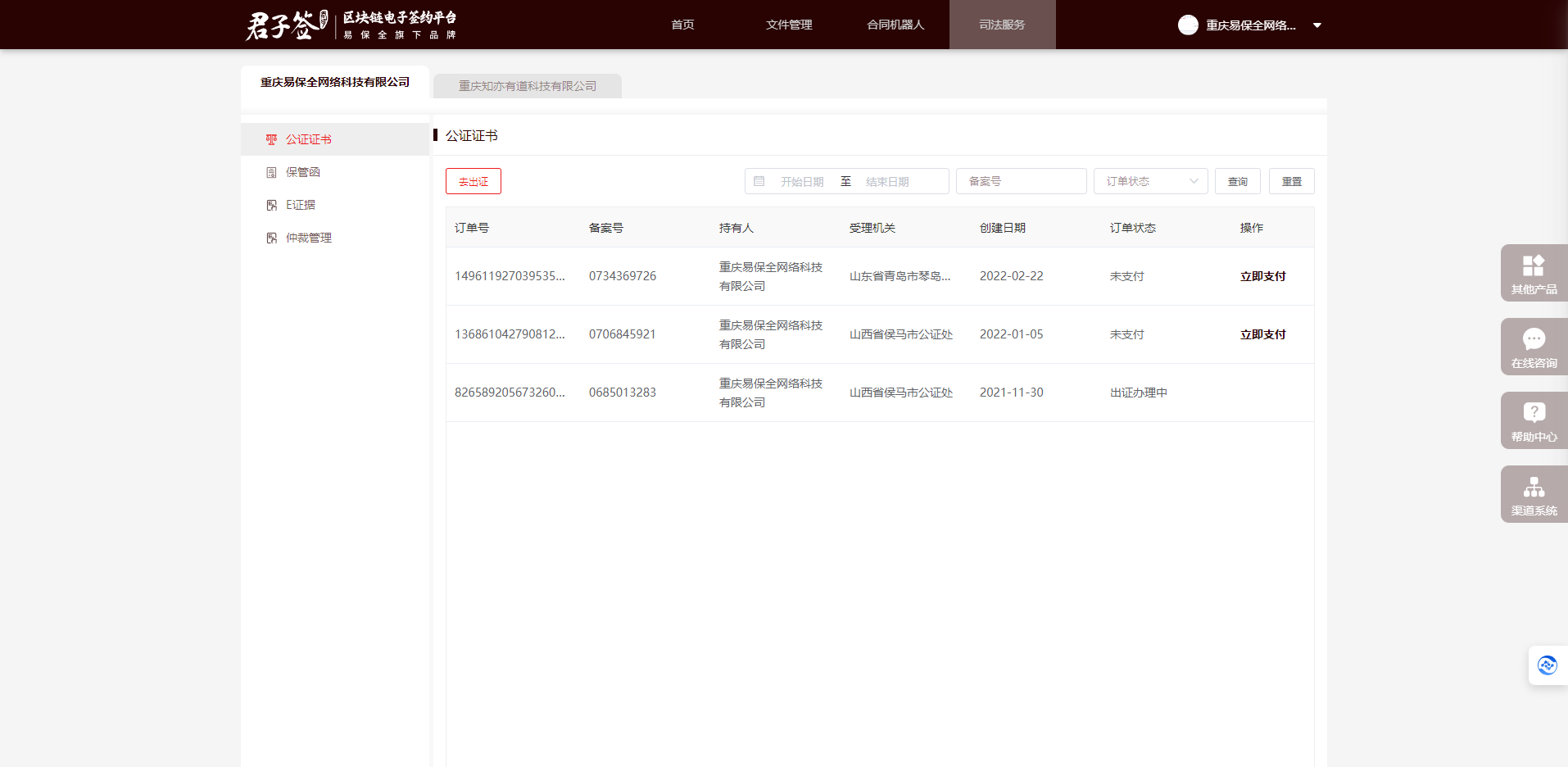Click the user avatar circle in header

pos(1188,25)
